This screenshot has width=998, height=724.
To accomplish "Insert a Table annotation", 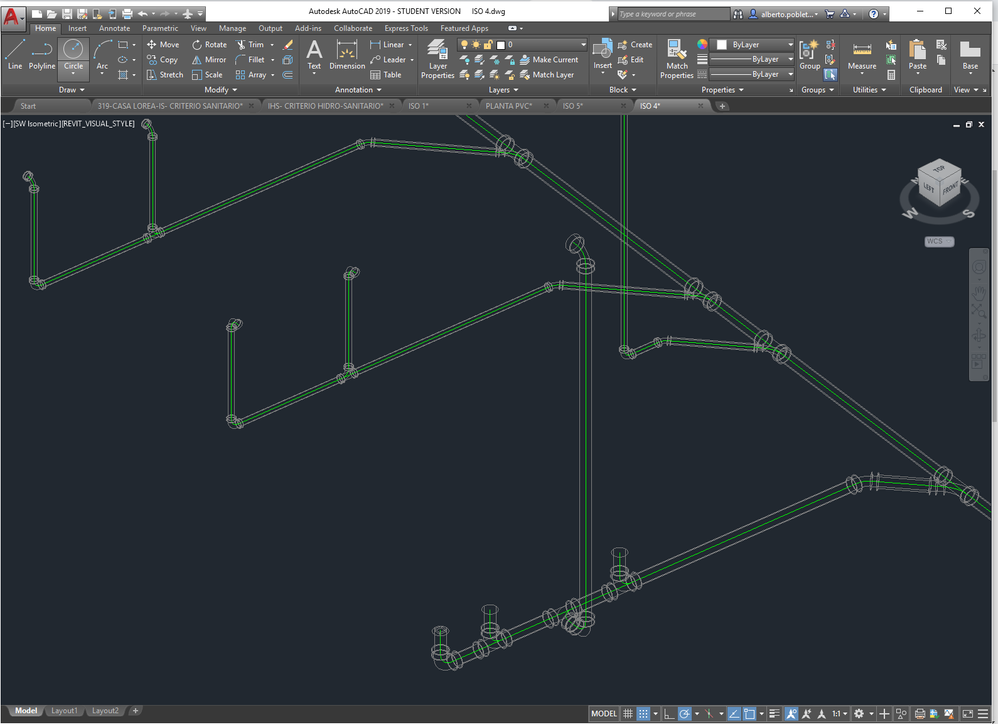I will pyautogui.click(x=389, y=74).
